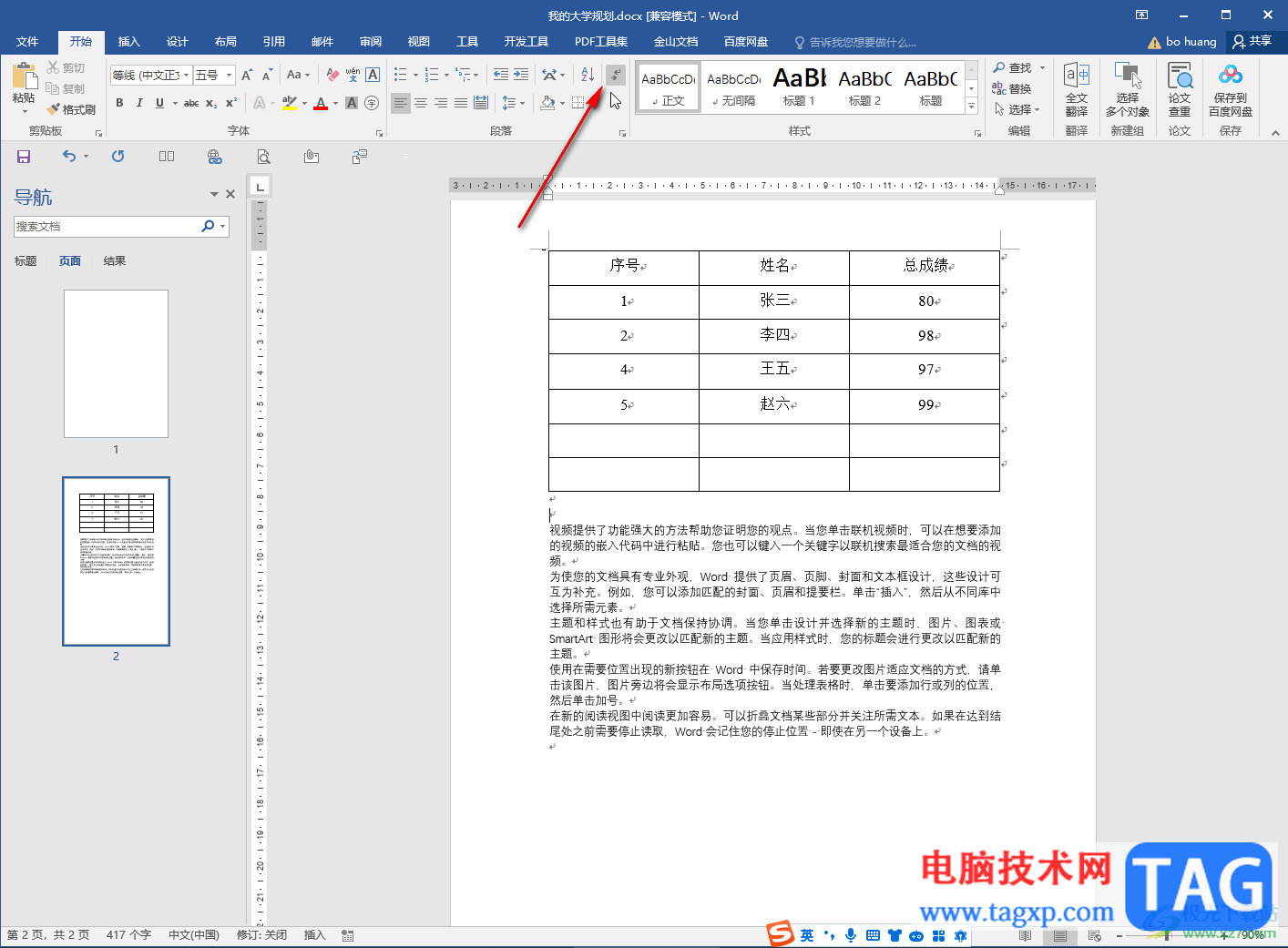Open navigation search options dropdown
This screenshot has height=948, width=1288.
click(222, 227)
